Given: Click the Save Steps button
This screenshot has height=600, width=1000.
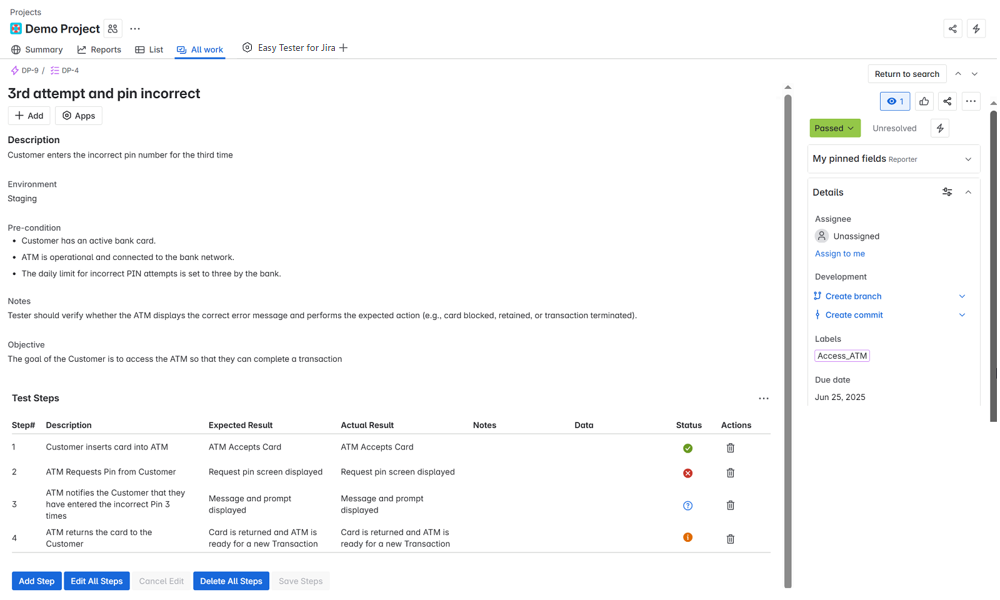Looking at the screenshot, I should pos(300,582).
